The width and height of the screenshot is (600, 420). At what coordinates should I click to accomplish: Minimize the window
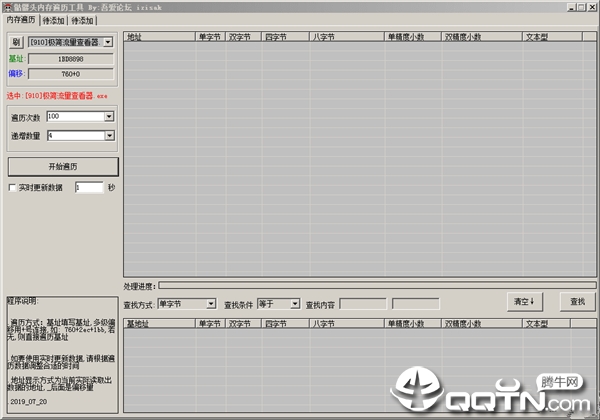click(571, 7)
